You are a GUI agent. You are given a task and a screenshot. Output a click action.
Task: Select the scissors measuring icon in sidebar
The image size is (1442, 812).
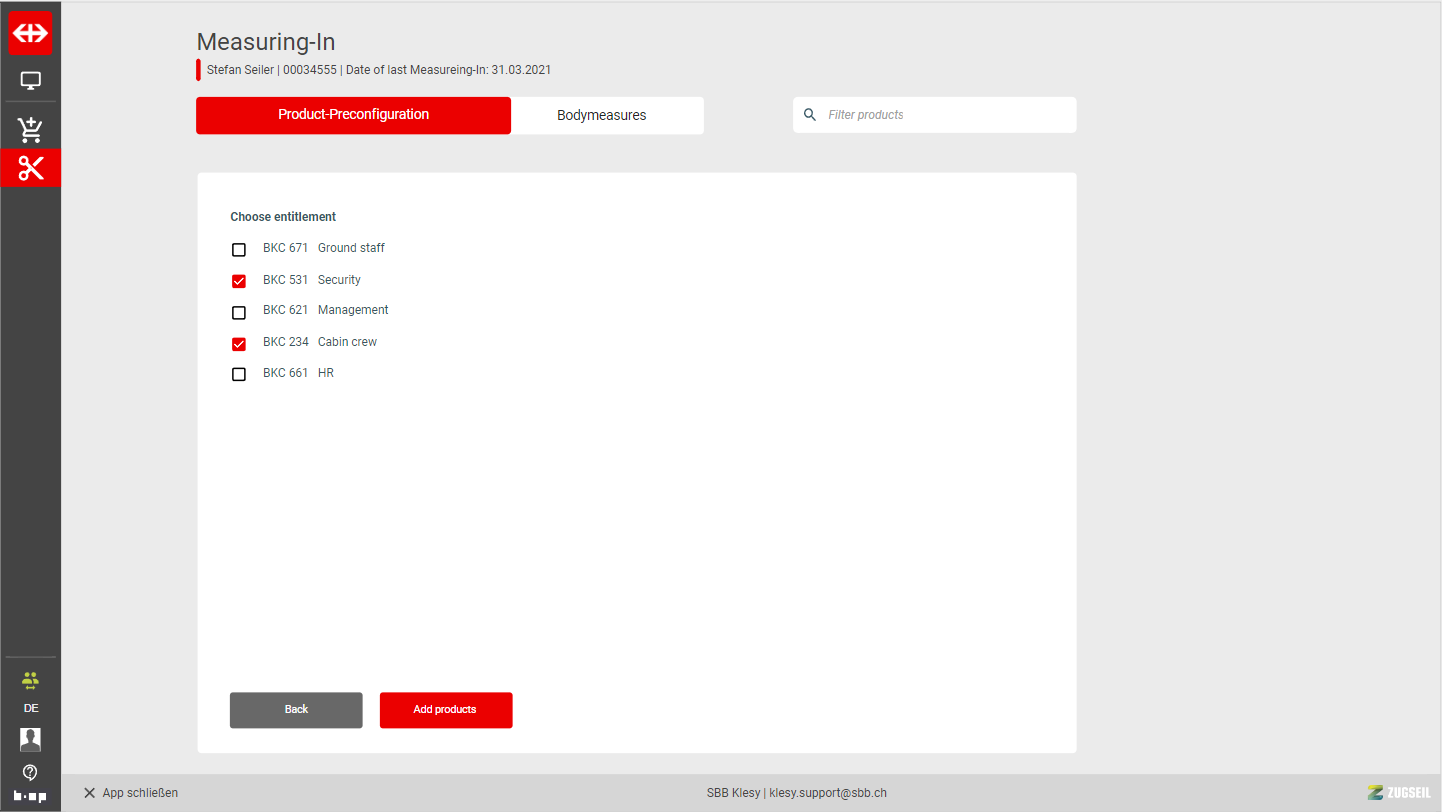[x=30, y=168]
